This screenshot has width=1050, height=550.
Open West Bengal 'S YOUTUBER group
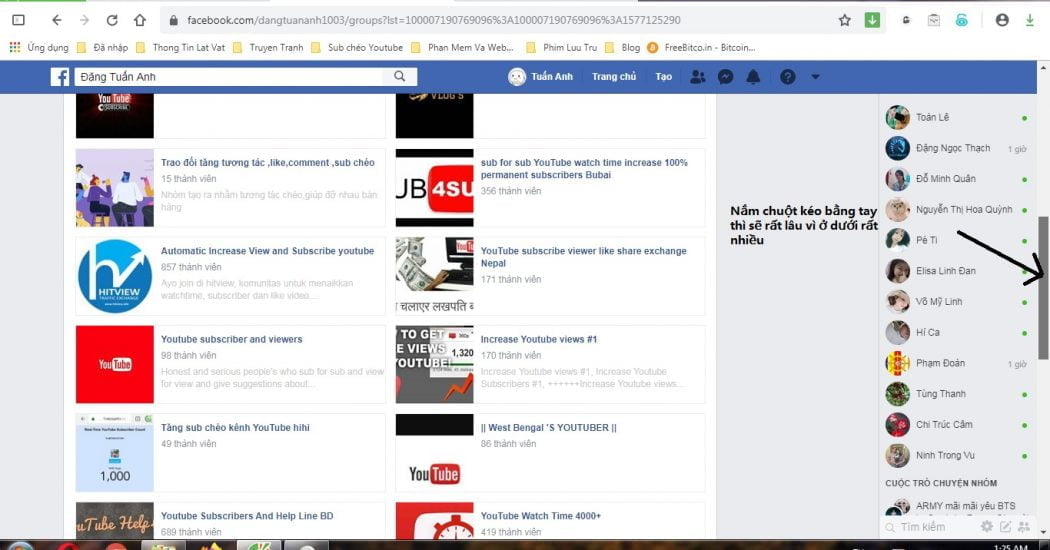(x=548, y=427)
